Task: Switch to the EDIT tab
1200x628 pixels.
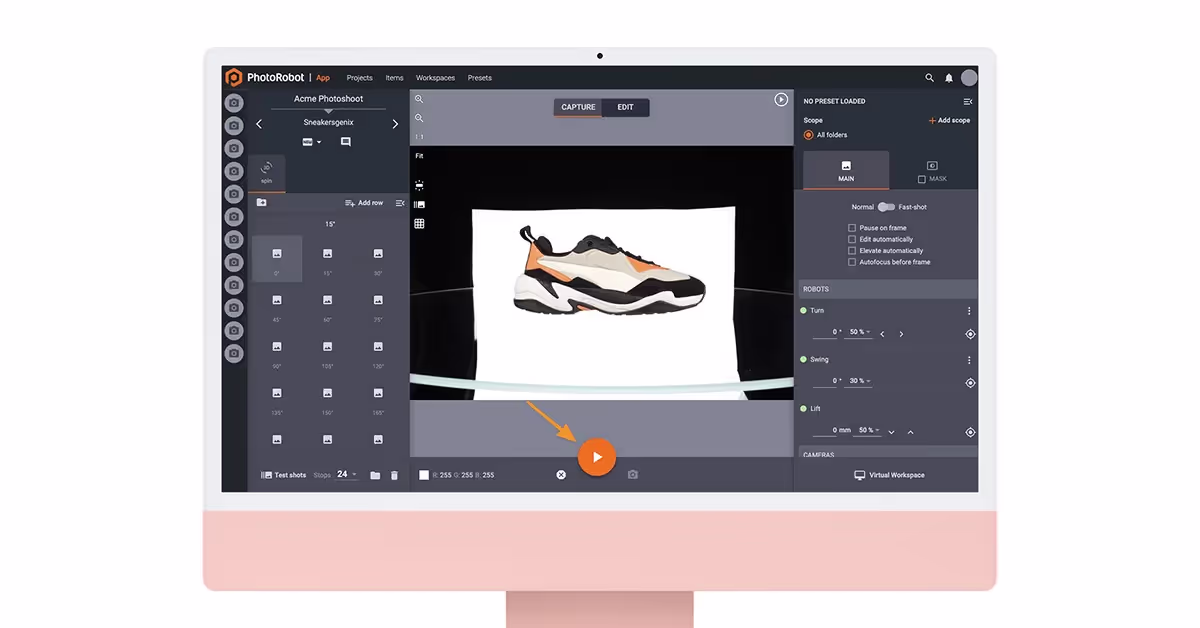Action: pos(625,107)
